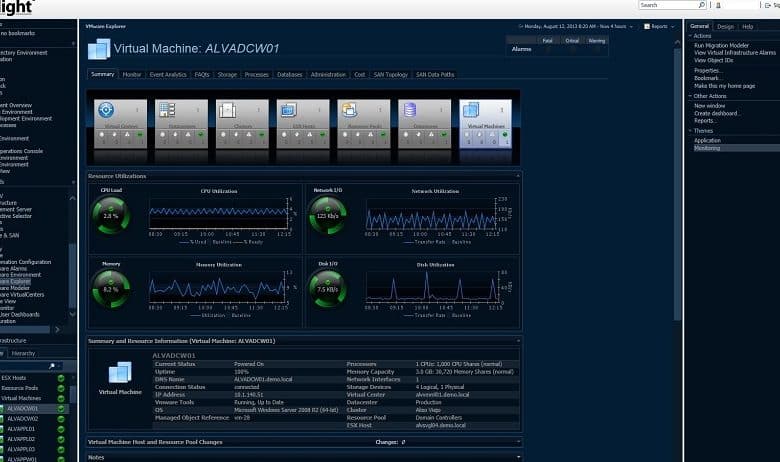780x462 pixels.
Task: Click the sign out icon at top right
Action: coord(768,5)
